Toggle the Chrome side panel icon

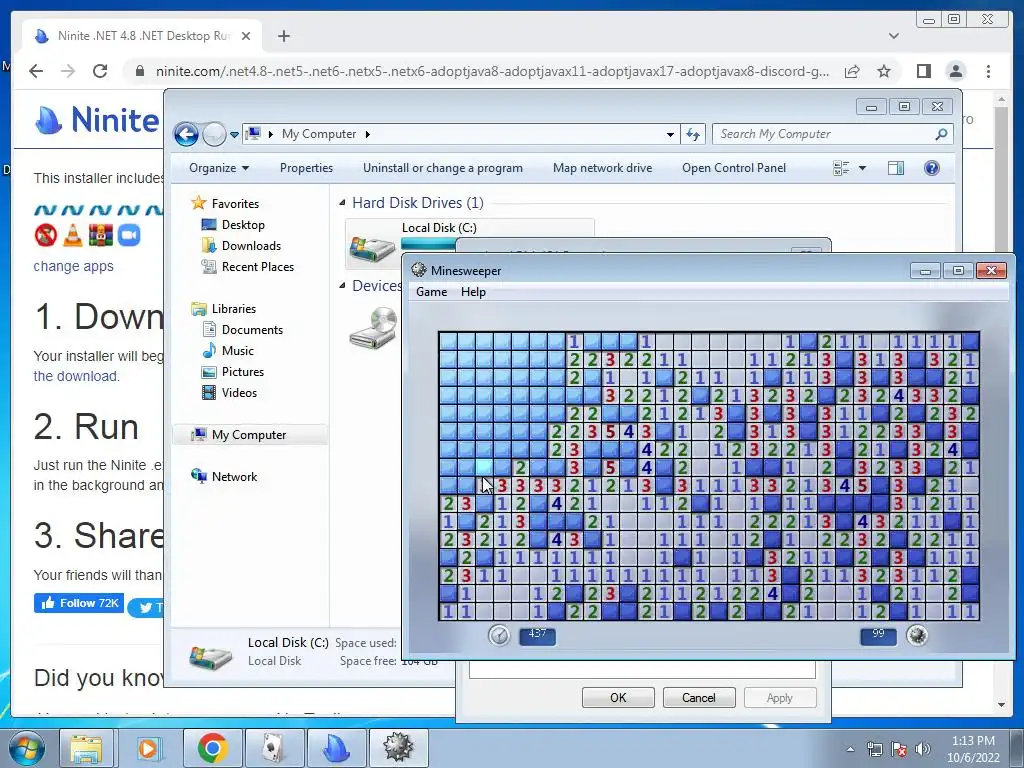[923, 71]
